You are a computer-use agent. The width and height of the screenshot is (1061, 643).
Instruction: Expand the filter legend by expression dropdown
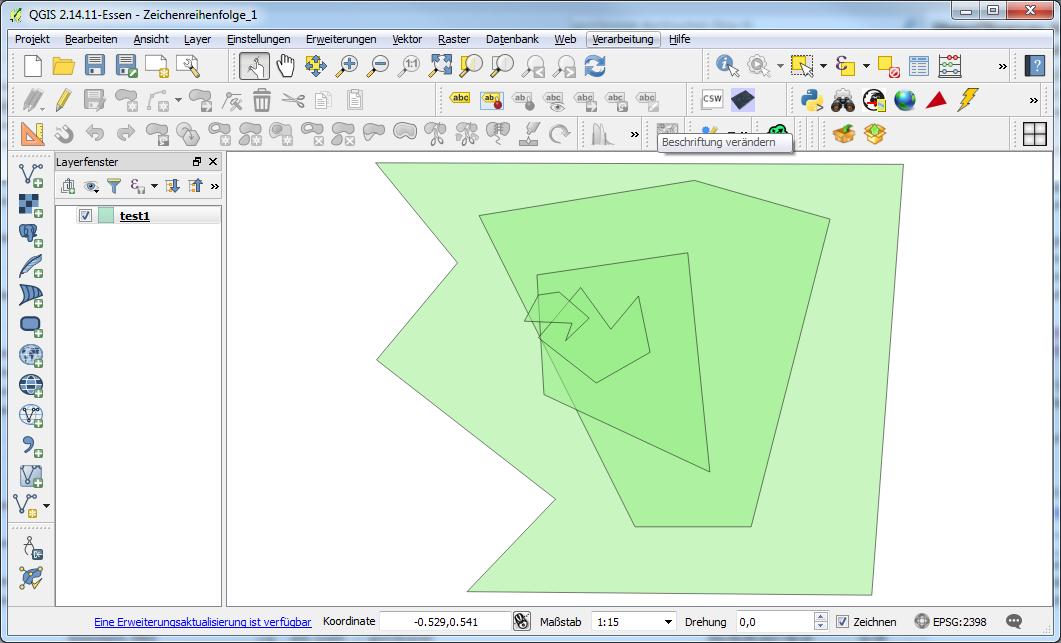pos(154,186)
